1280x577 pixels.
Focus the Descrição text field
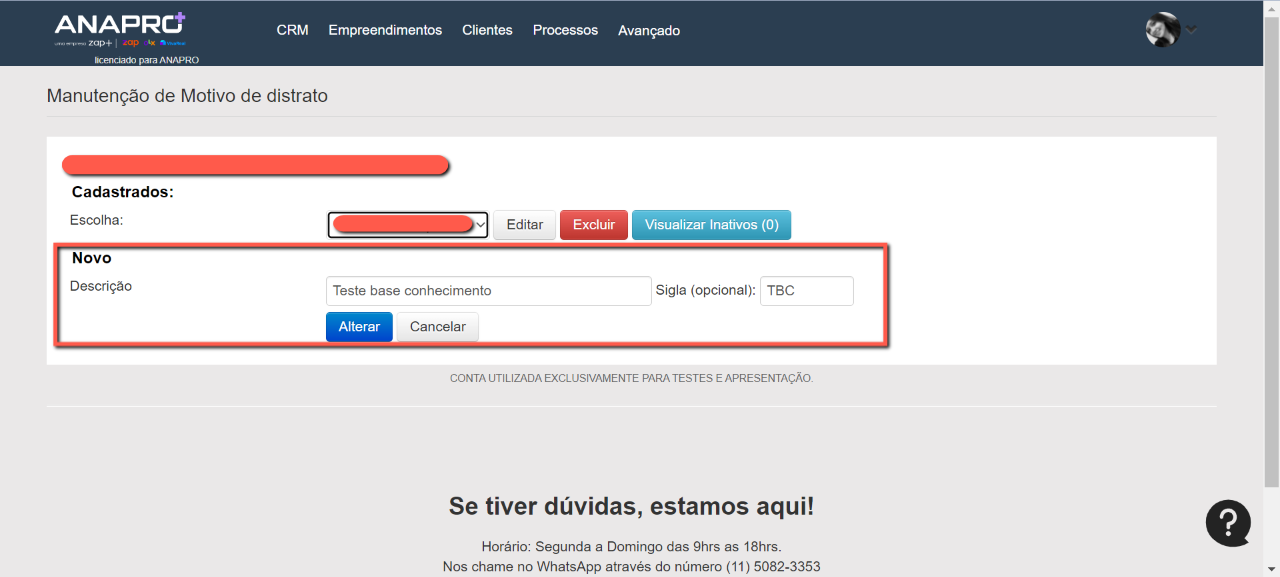(x=488, y=291)
